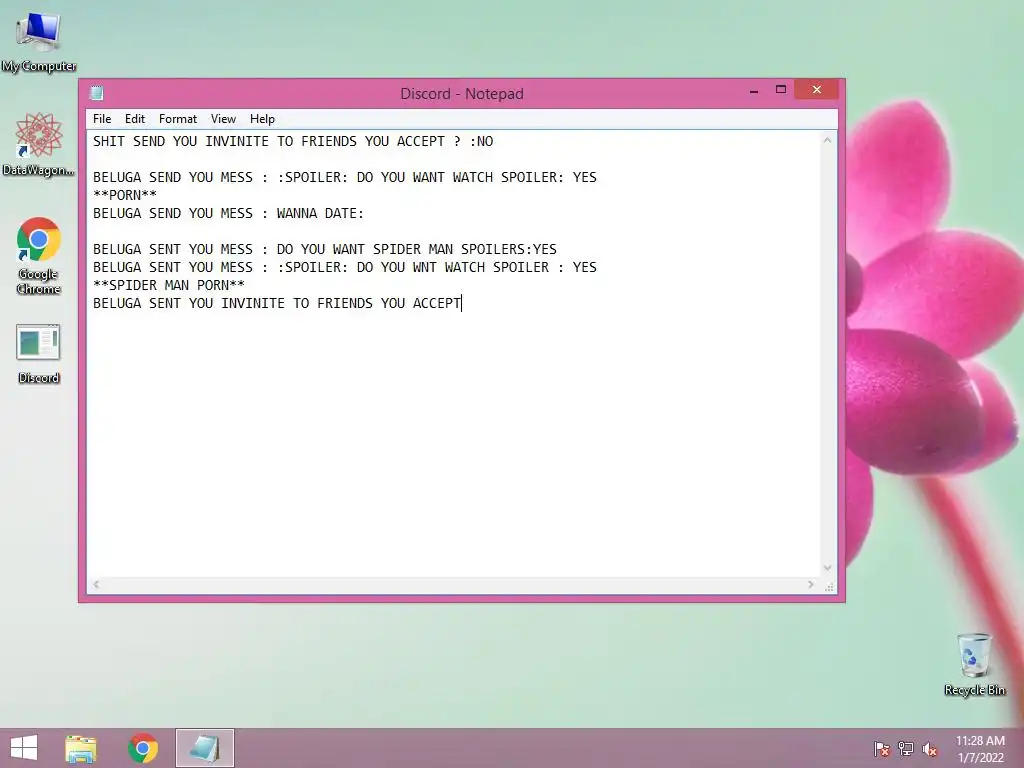
Task: Click the 'Discord - Notepad' title bar text
Action: click(462, 93)
